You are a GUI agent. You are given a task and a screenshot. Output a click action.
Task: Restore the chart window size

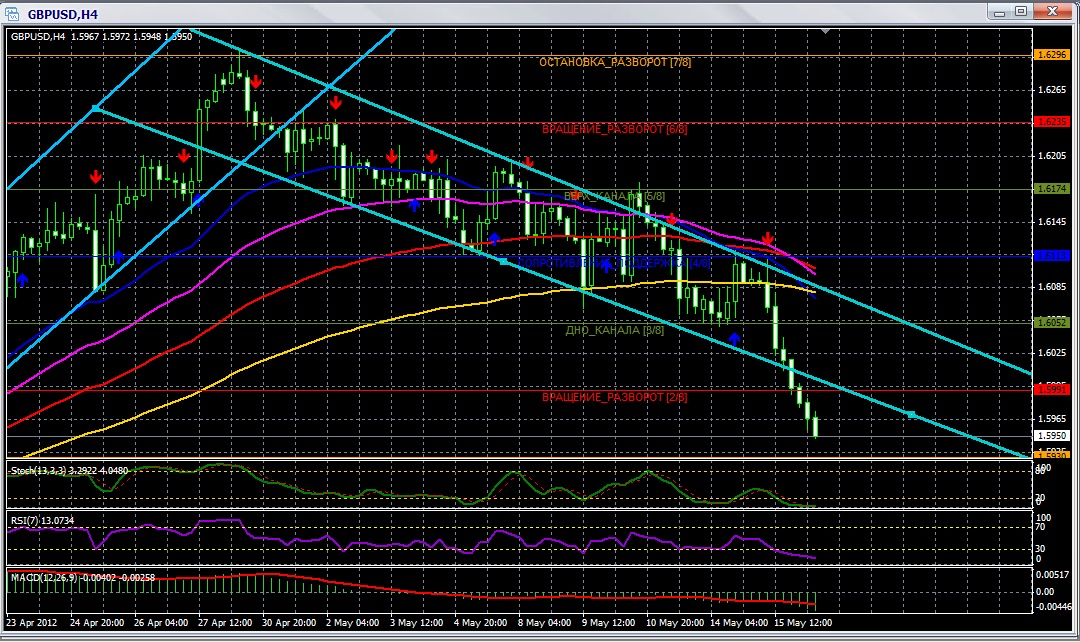1020,12
